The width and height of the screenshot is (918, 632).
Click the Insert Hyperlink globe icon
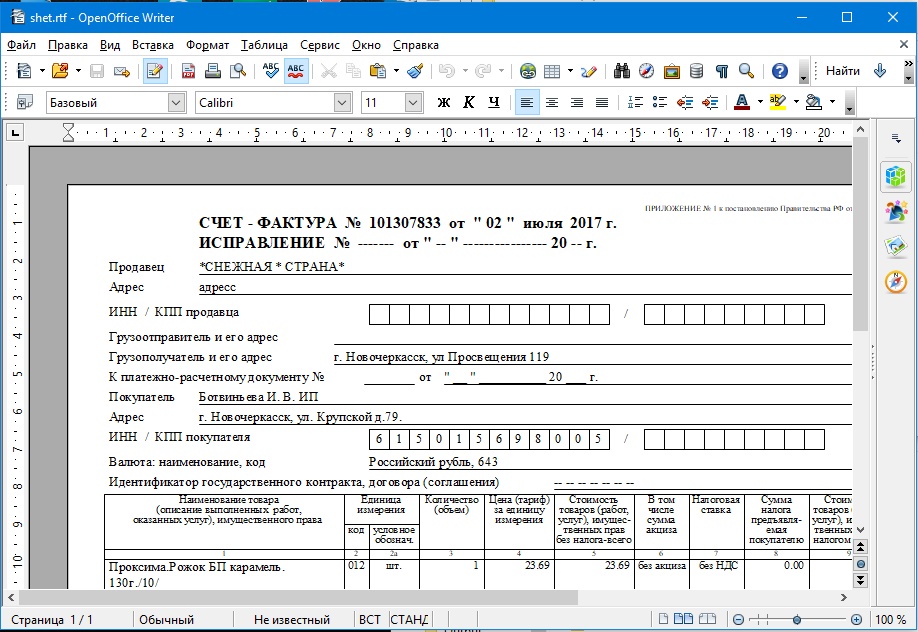click(x=528, y=71)
